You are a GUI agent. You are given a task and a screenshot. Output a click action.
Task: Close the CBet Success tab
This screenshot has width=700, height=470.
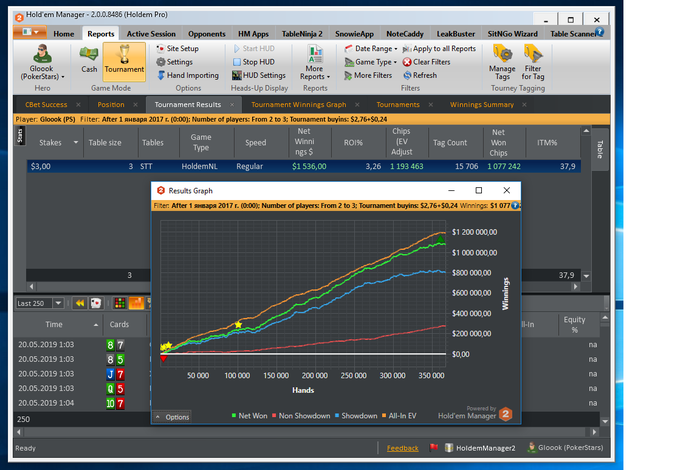79,104
